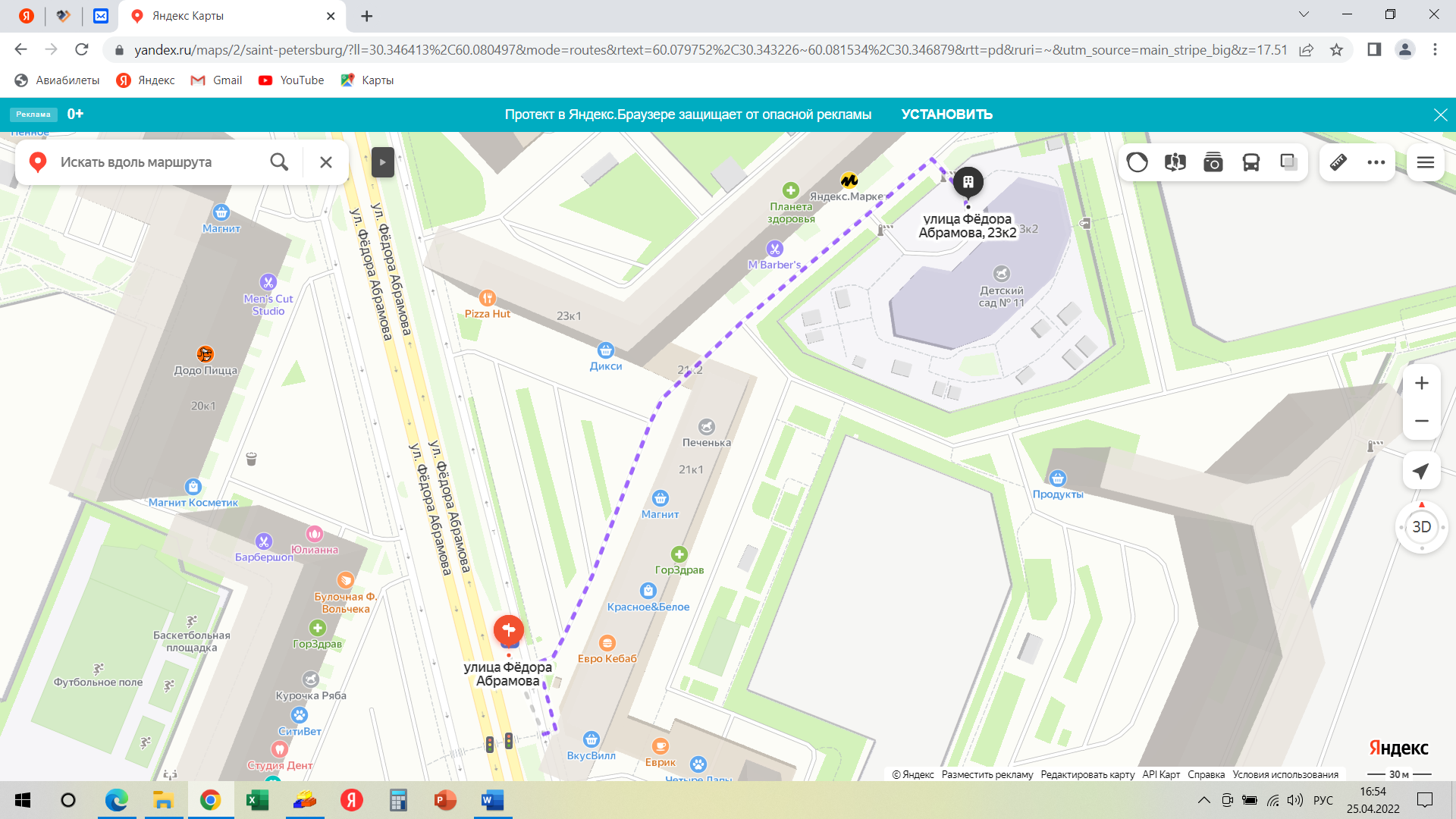Select the Планета здоровья pharmacy marker
Screen dimensions: 1456x819
[791, 190]
